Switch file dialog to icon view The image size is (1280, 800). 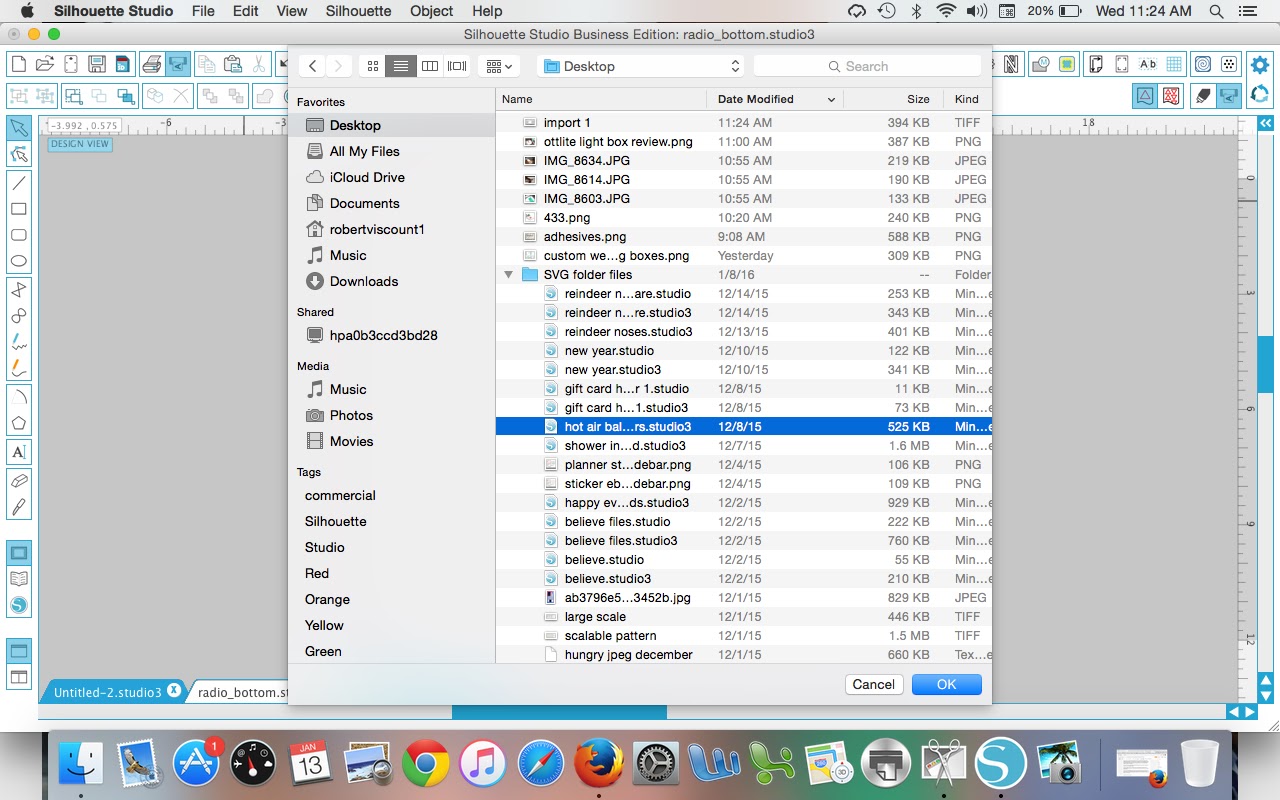(373, 66)
